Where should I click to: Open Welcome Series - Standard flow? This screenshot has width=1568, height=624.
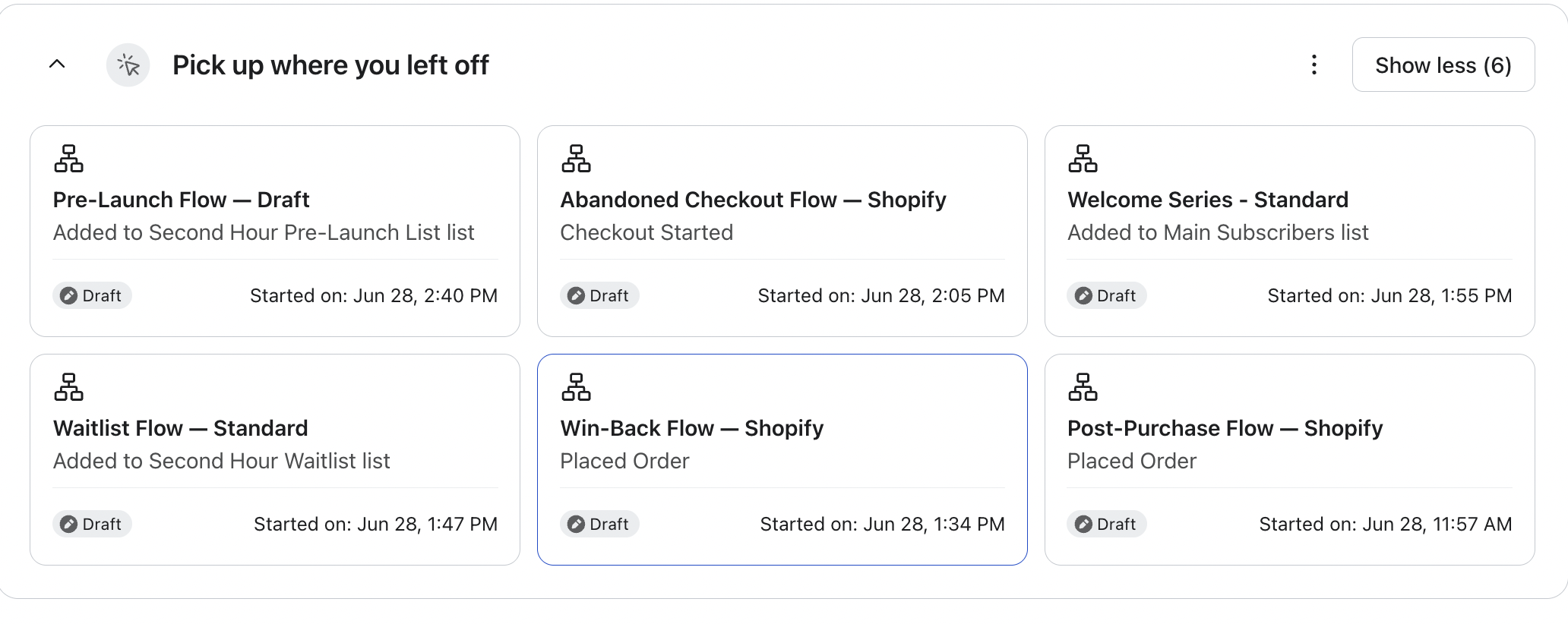(1208, 200)
